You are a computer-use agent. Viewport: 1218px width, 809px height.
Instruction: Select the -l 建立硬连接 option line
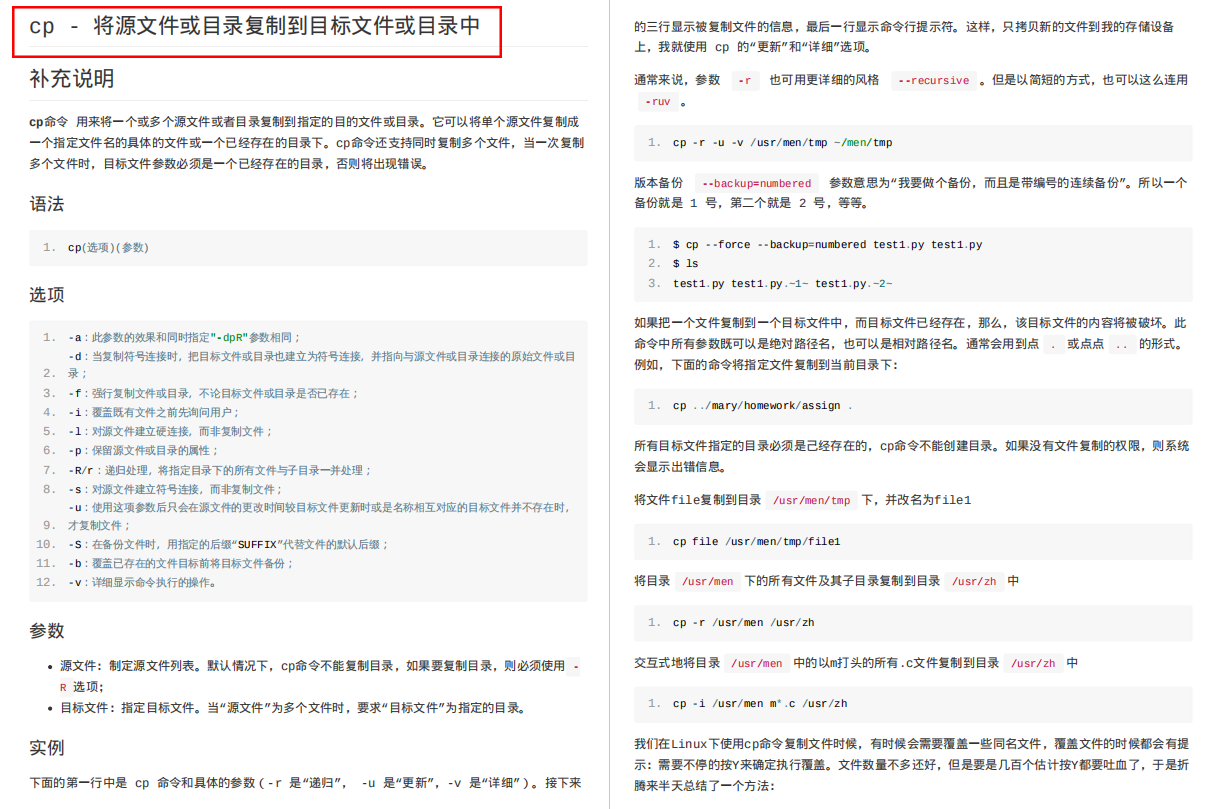pos(170,431)
